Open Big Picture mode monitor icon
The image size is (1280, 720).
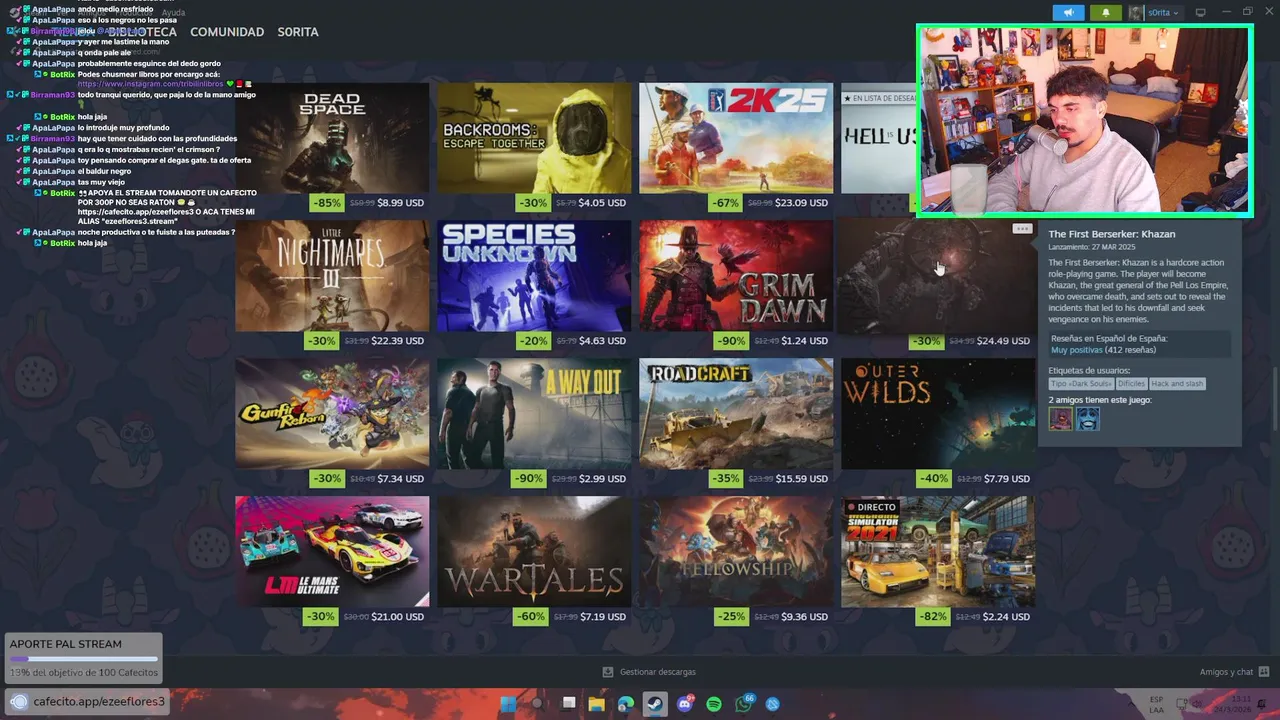(1201, 13)
